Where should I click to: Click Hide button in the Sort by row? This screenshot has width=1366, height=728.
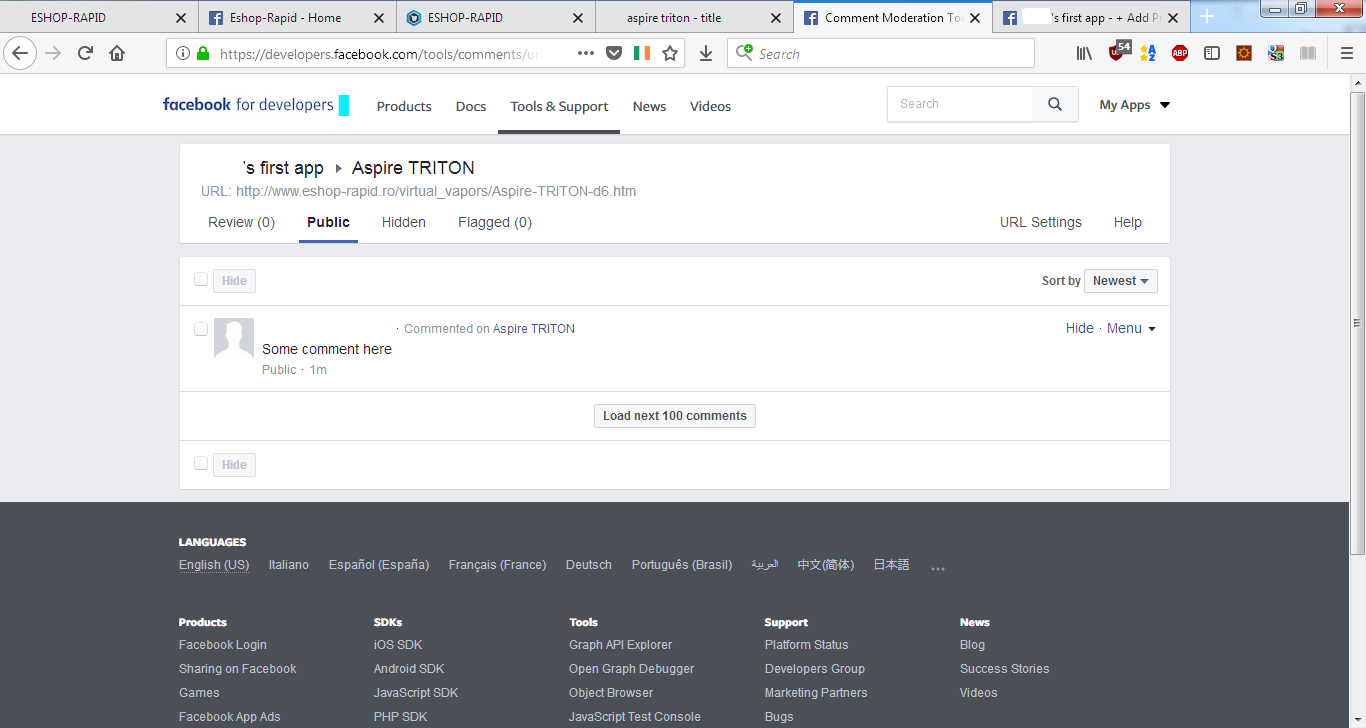(x=234, y=281)
